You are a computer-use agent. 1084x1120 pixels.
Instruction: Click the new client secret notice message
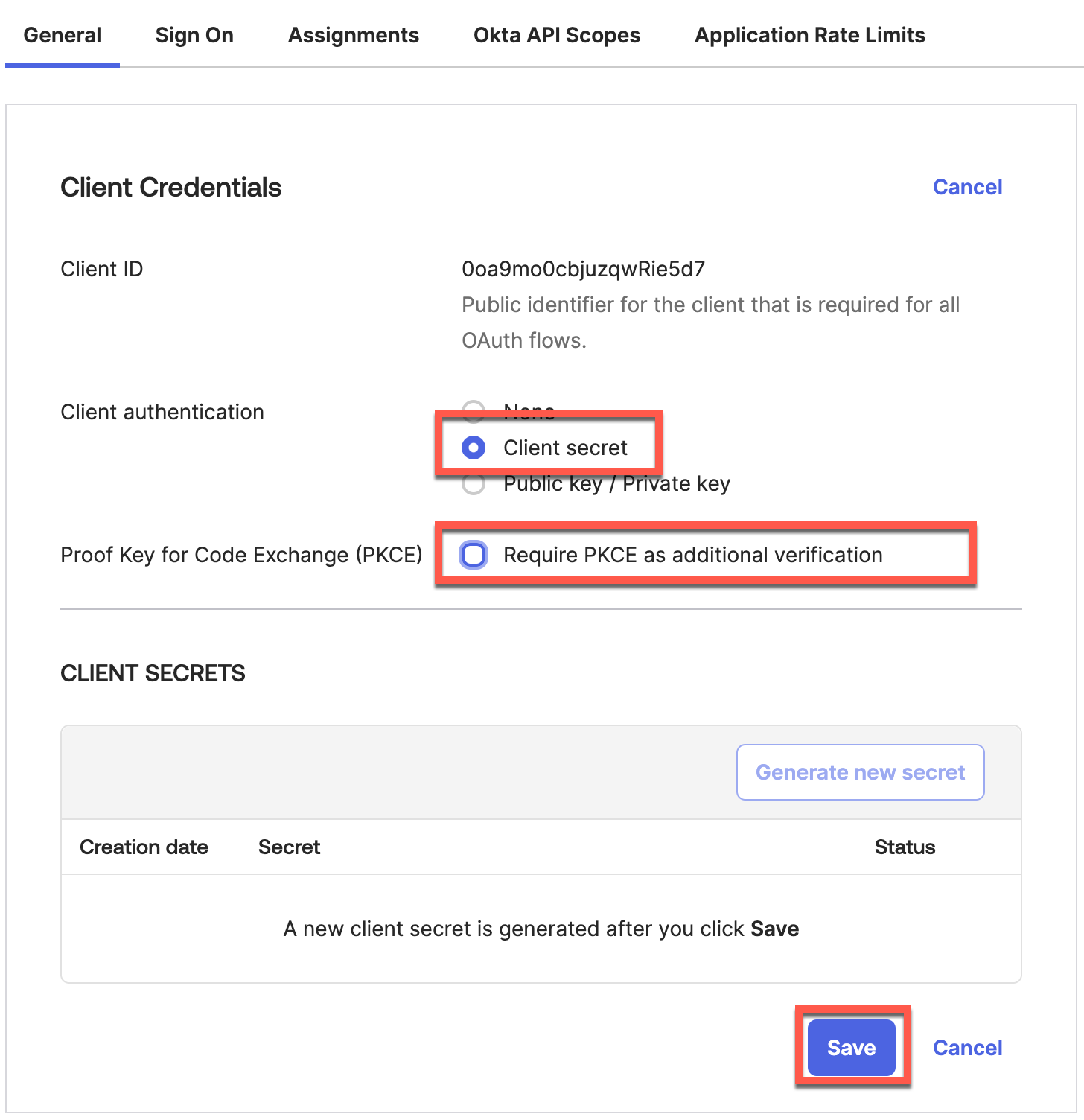point(541,929)
